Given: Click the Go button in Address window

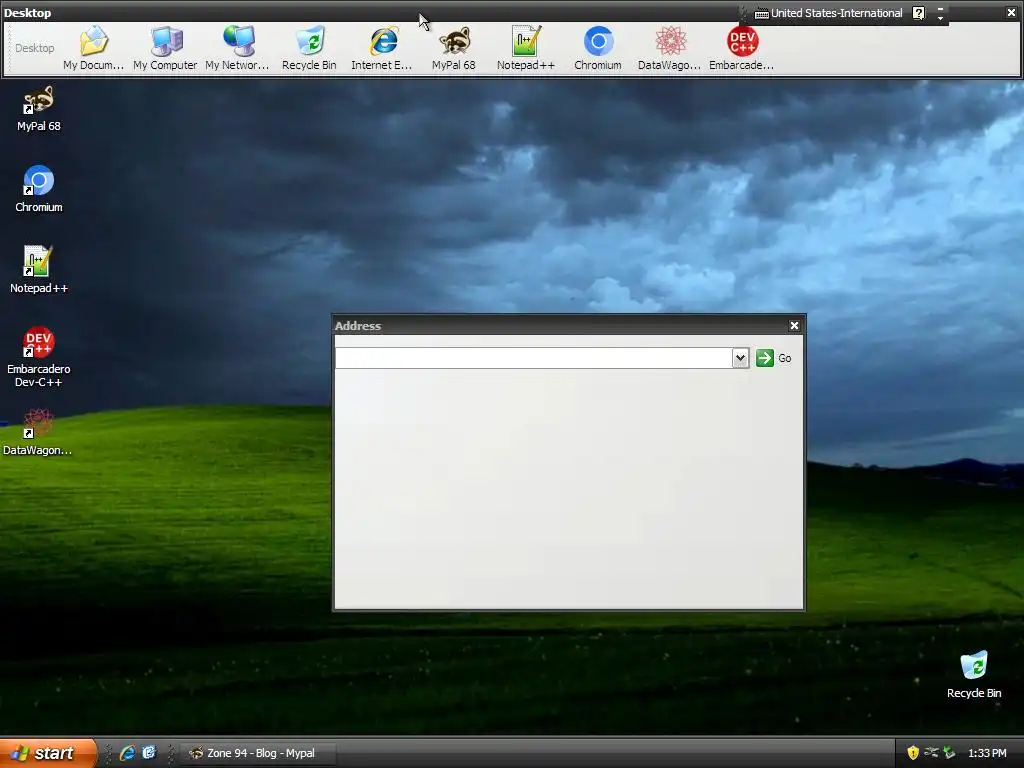Looking at the screenshot, I should coord(774,358).
